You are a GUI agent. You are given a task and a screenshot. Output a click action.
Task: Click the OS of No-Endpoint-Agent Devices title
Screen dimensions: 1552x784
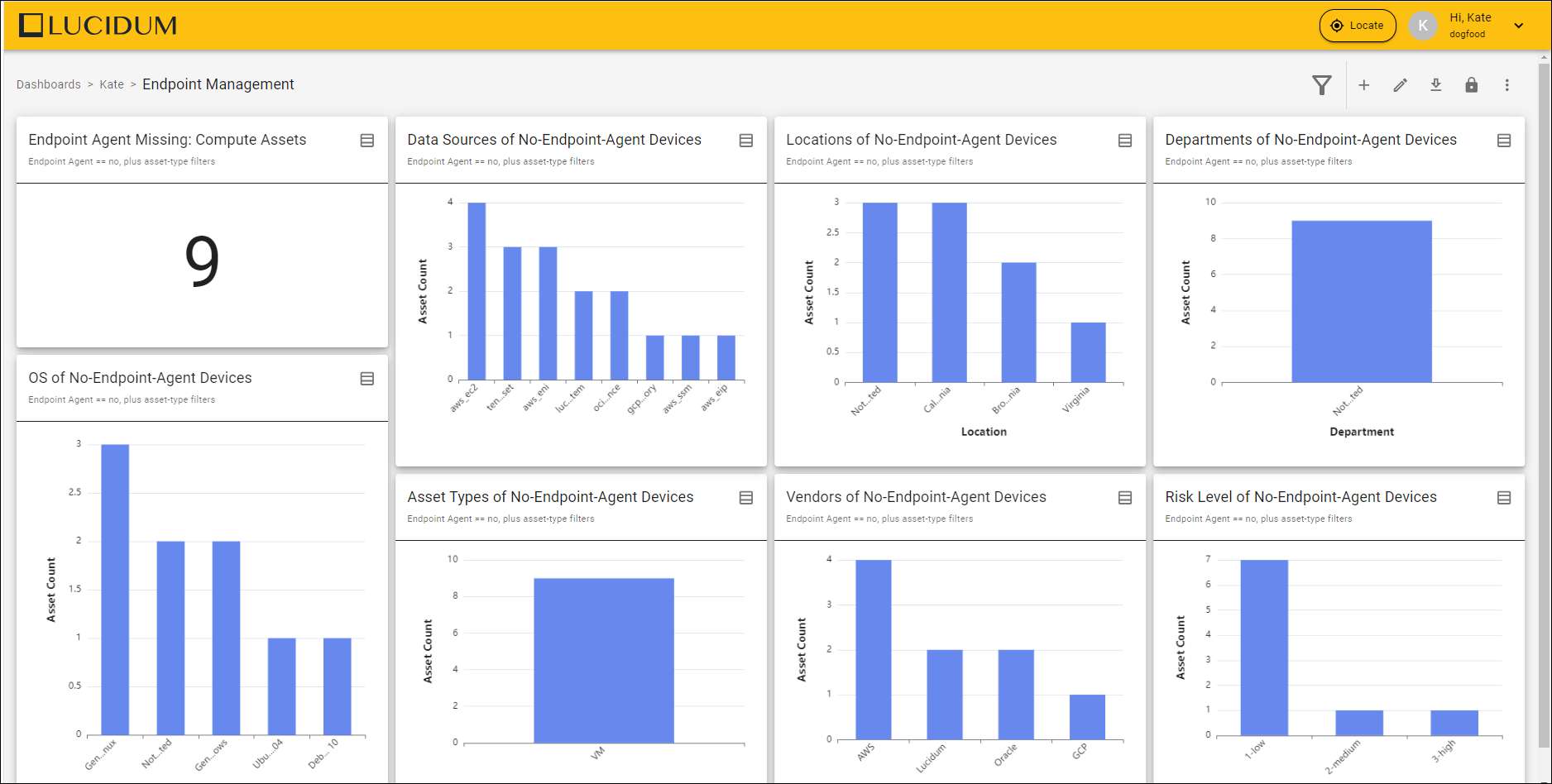coord(140,378)
